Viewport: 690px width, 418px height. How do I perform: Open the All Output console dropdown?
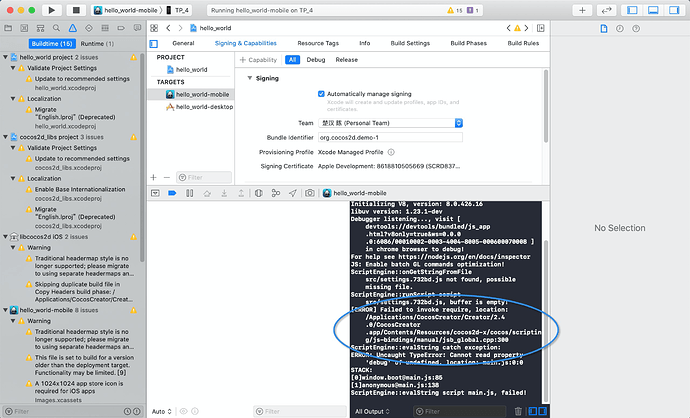(372, 411)
